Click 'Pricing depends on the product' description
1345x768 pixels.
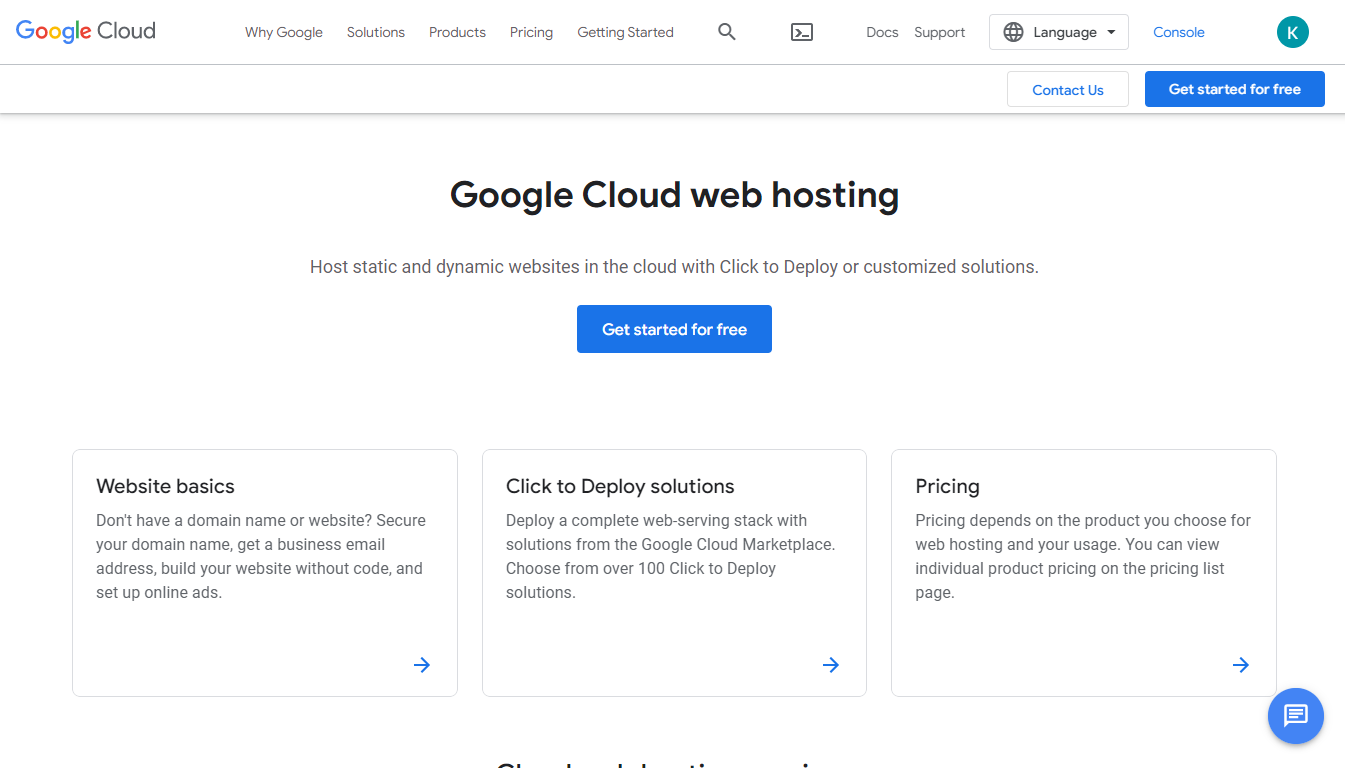click(1083, 556)
